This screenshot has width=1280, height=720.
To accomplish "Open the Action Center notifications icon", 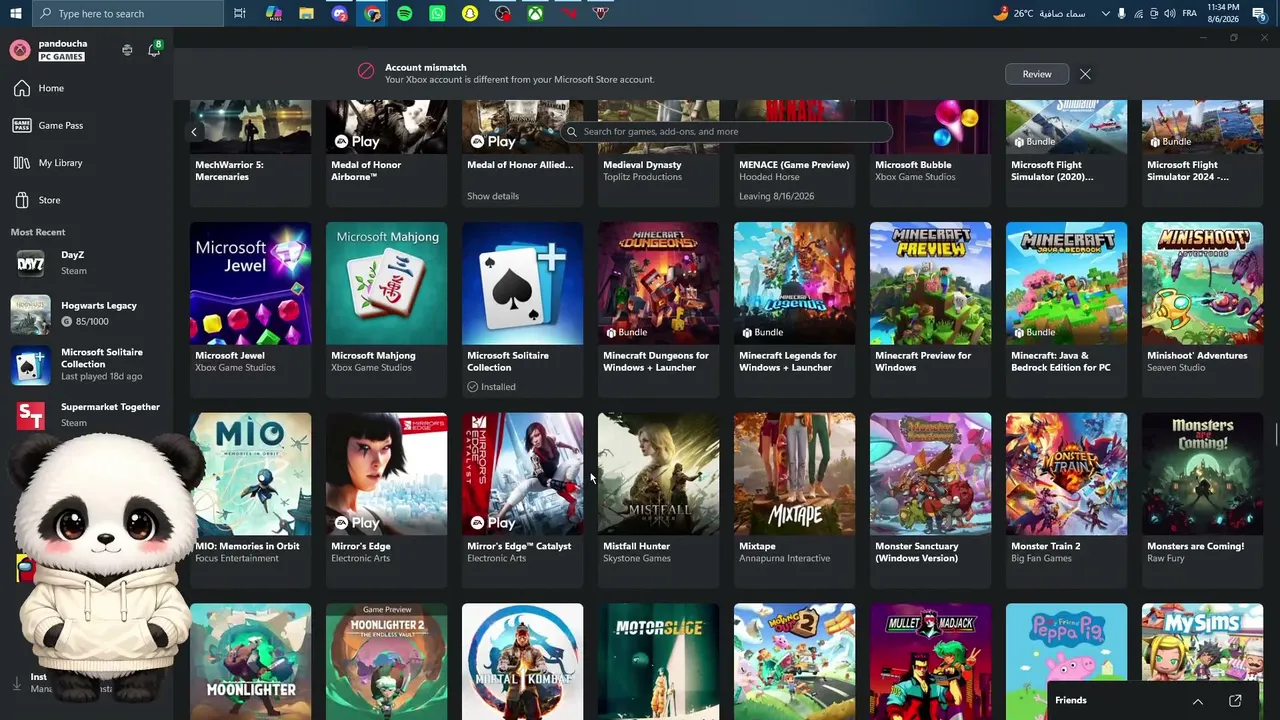I will pyautogui.click(x=1259, y=13).
